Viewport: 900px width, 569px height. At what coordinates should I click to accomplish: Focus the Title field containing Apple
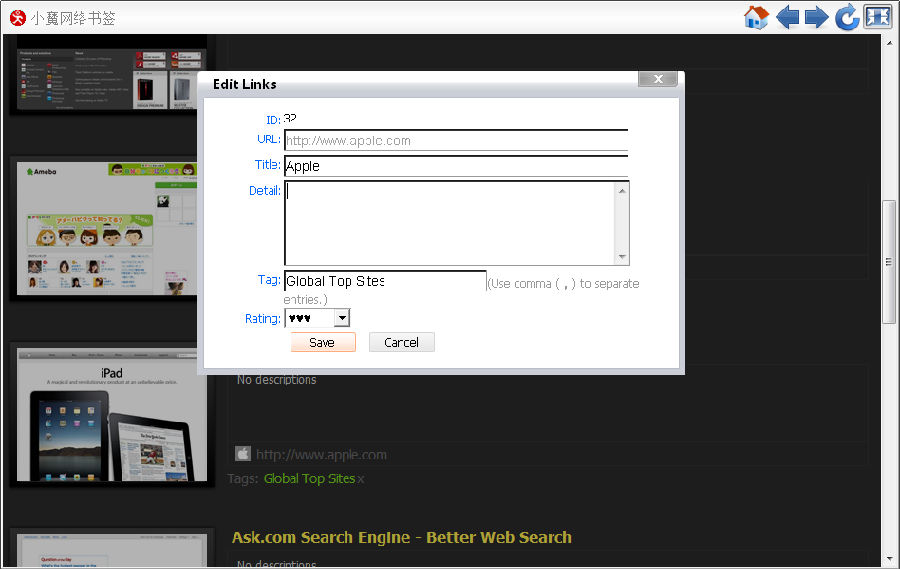tap(455, 166)
